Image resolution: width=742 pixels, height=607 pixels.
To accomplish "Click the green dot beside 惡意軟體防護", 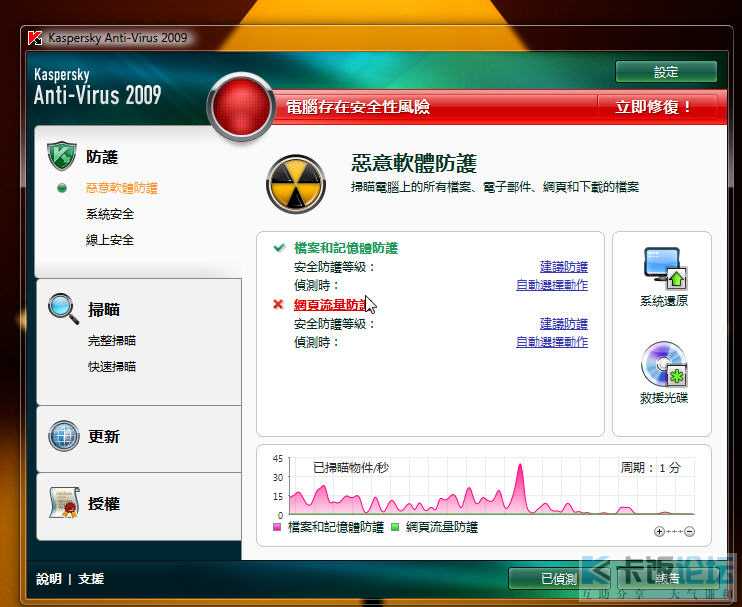I will pyautogui.click(x=62, y=188).
